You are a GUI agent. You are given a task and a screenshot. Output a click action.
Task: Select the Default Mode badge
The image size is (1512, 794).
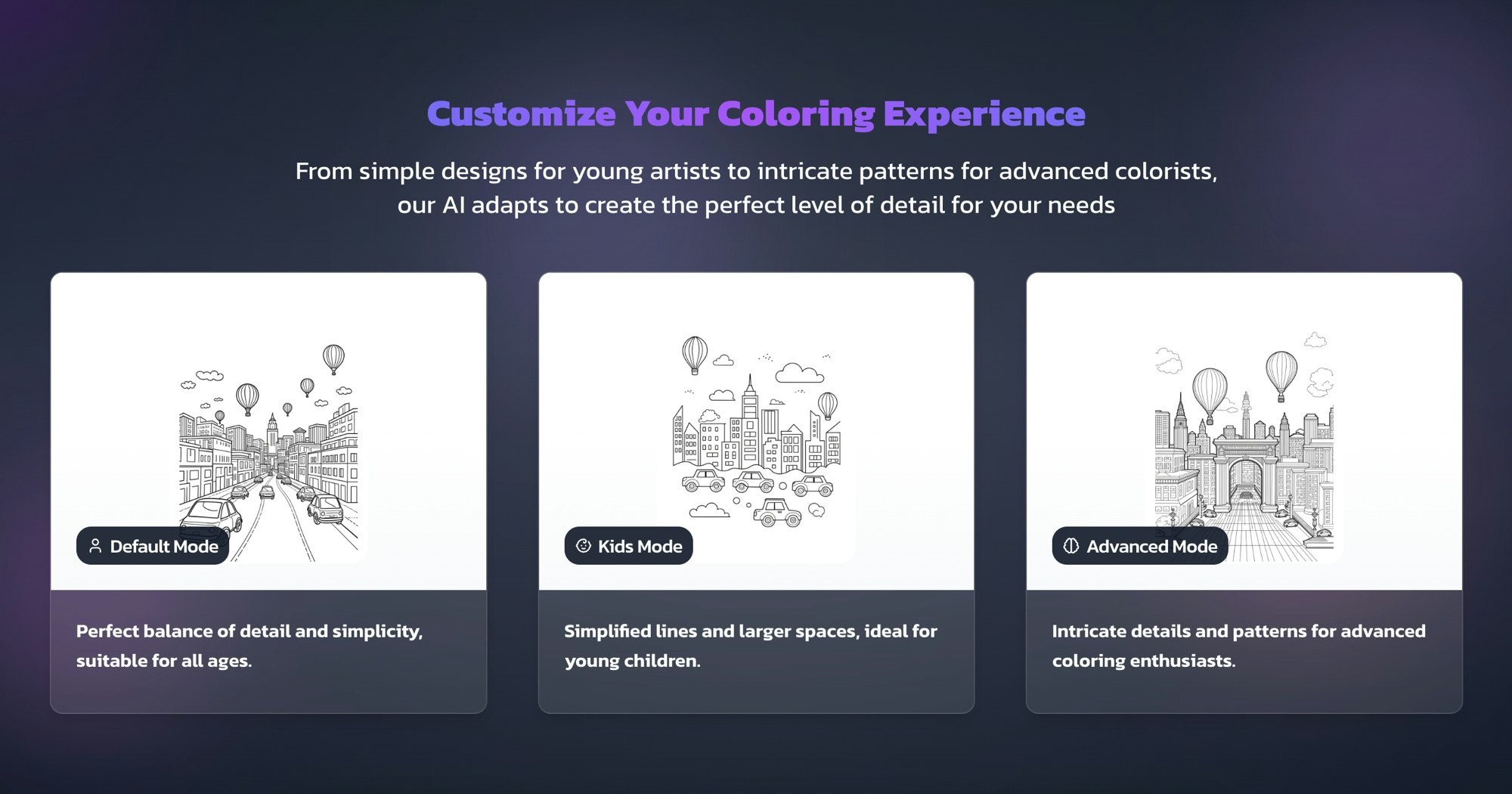[153, 546]
